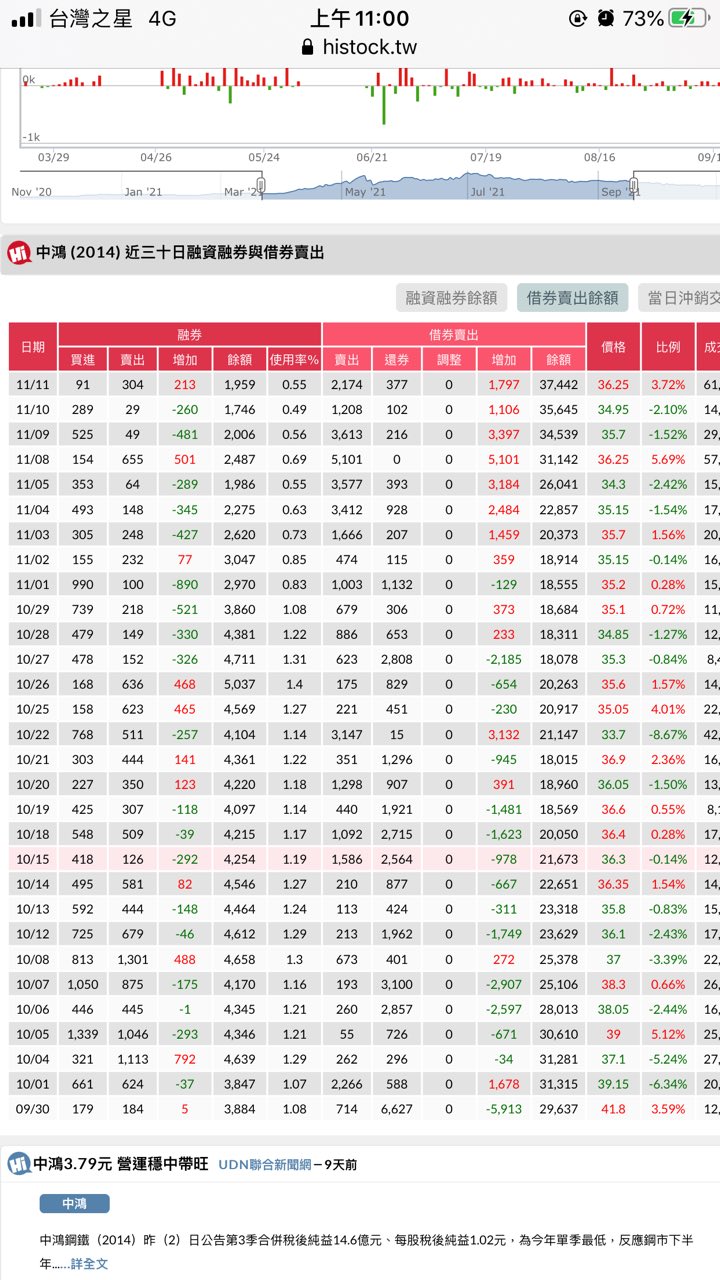This screenshot has height=1280, width=720.
Task: Tap the cellular signal bars icon
Action: [25, 18]
